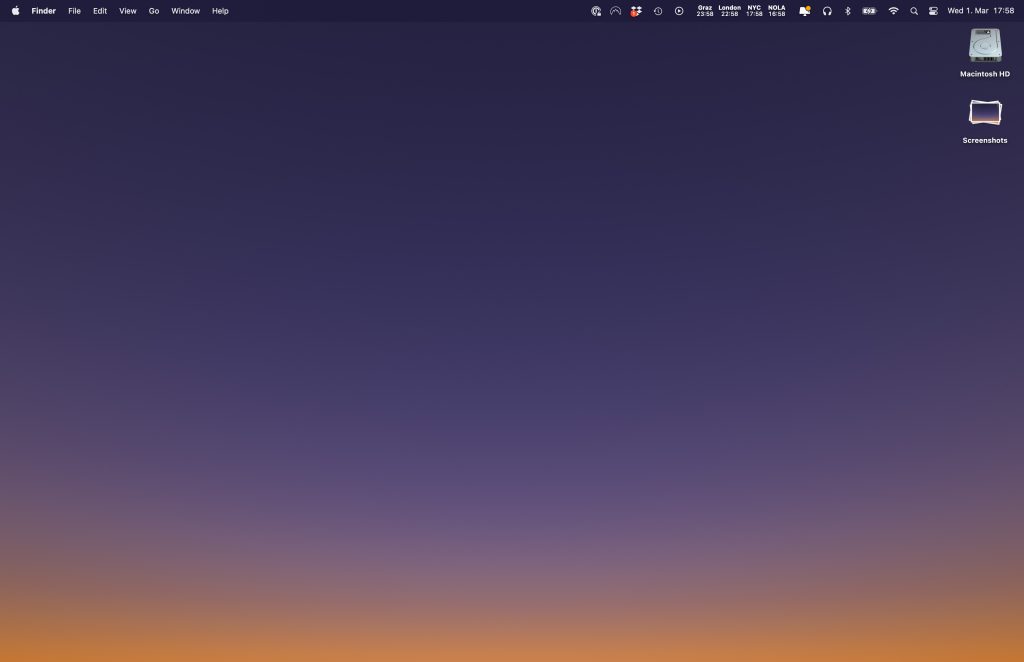The image size is (1024, 662).
Task: Open the View menu
Action: click(128, 11)
